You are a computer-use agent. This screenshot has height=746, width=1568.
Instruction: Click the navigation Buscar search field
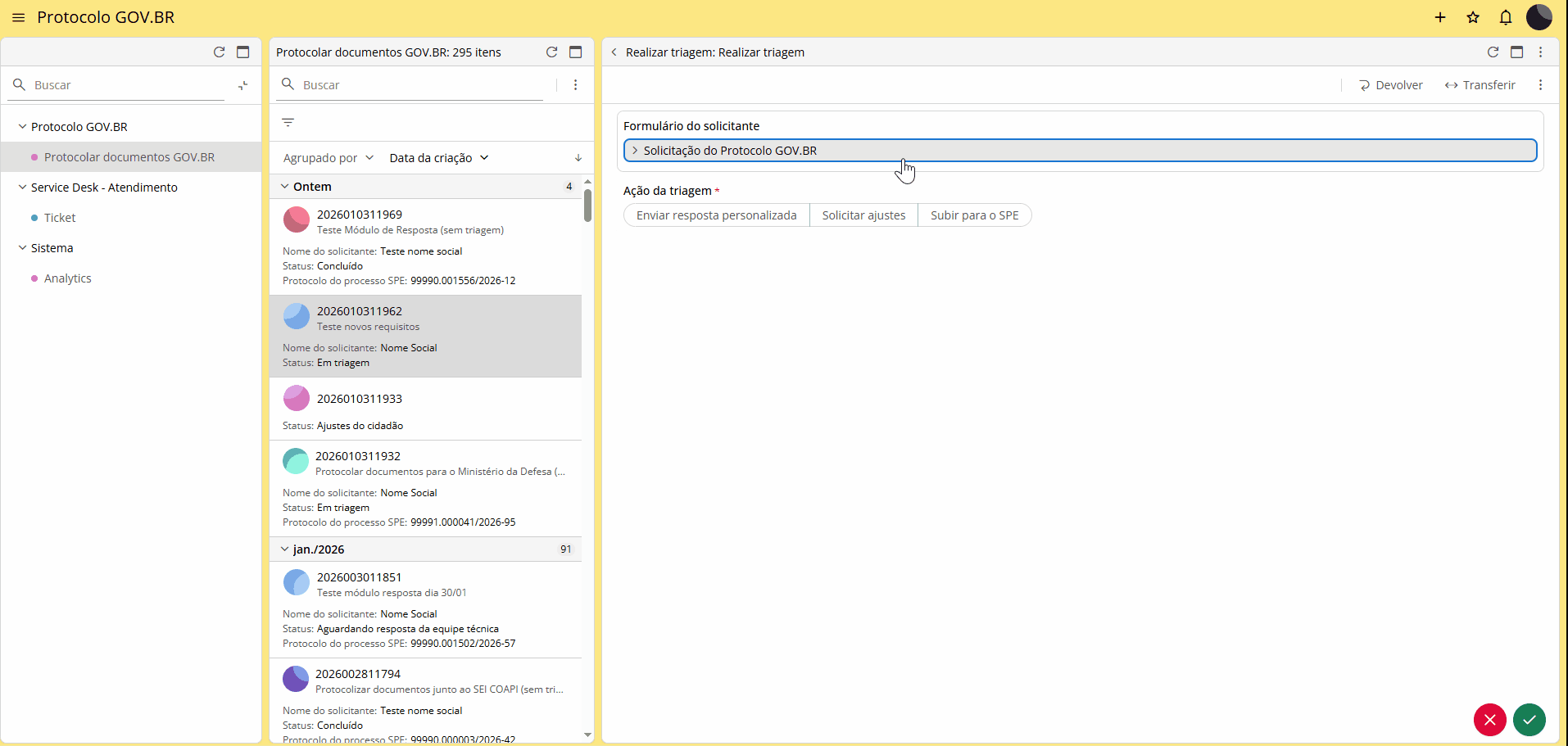pyautogui.click(x=116, y=85)
